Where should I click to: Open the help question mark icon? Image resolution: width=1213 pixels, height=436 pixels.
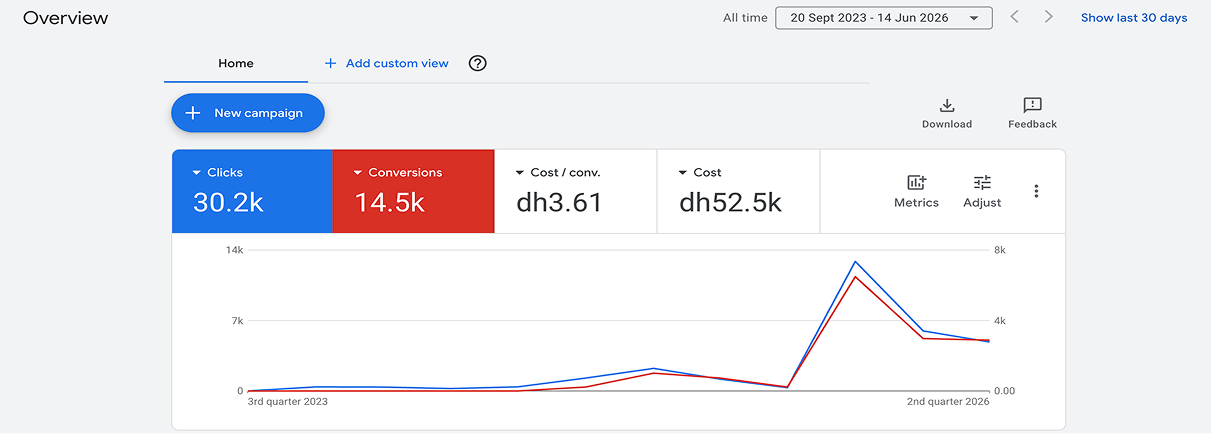[478, 64]
